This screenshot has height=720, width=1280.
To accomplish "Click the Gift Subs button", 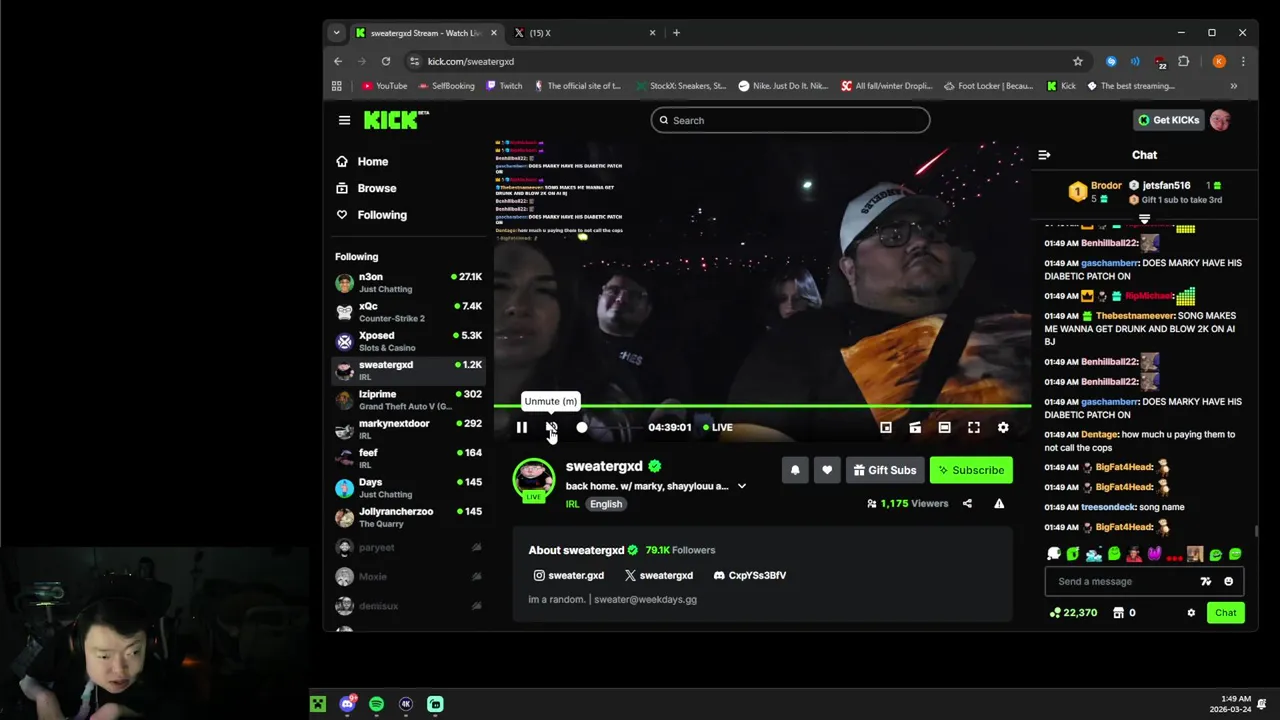I will pyautogui.click(x=885, y=470).
